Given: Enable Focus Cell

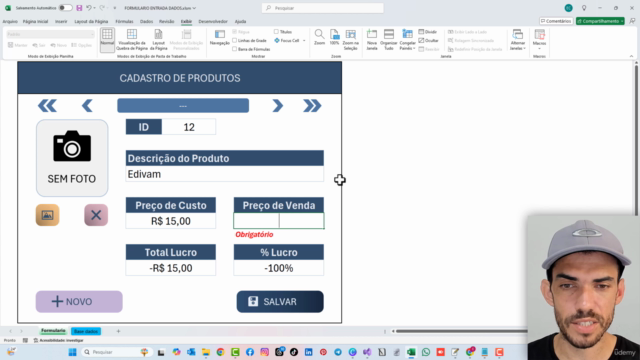Looking at the screenshot, I should [x=287, y=40].
